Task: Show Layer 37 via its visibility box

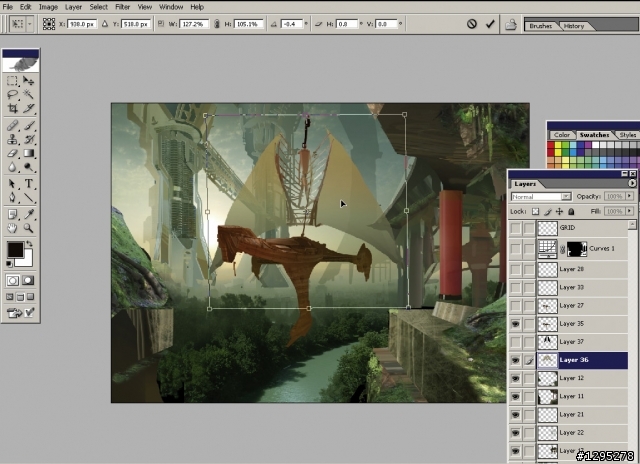Action: point(516,342)
